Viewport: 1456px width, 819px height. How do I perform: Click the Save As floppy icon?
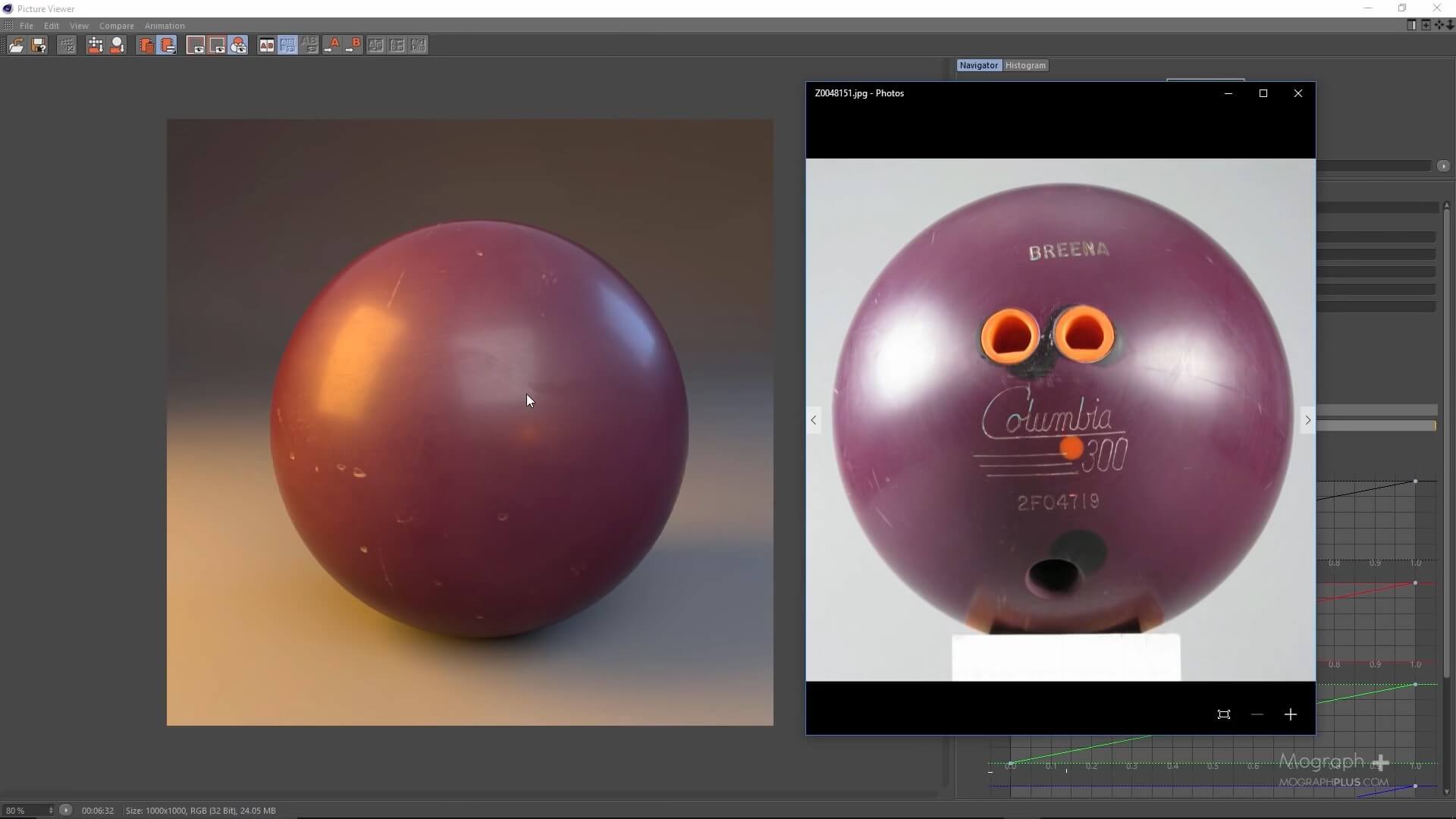[39, 45]
